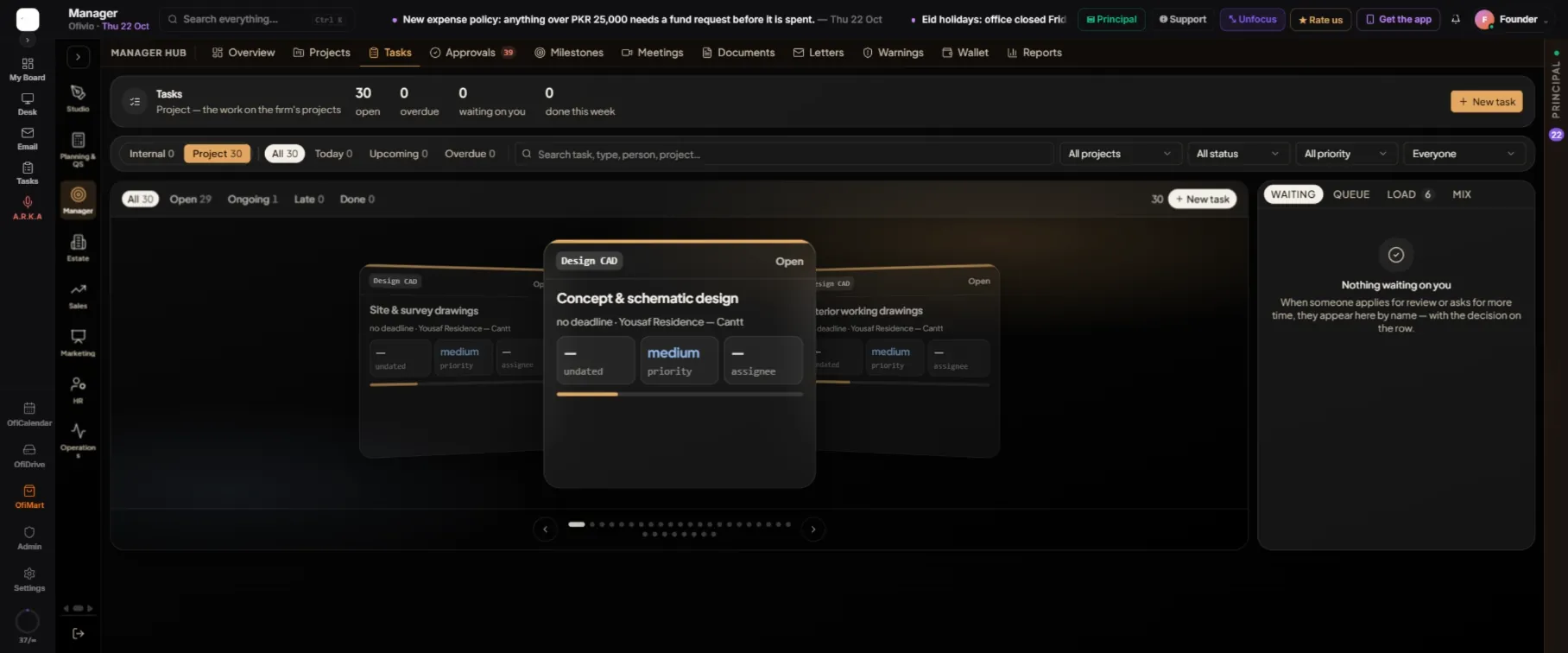
Task: Open the All status dropdown
Action: 1237,154
